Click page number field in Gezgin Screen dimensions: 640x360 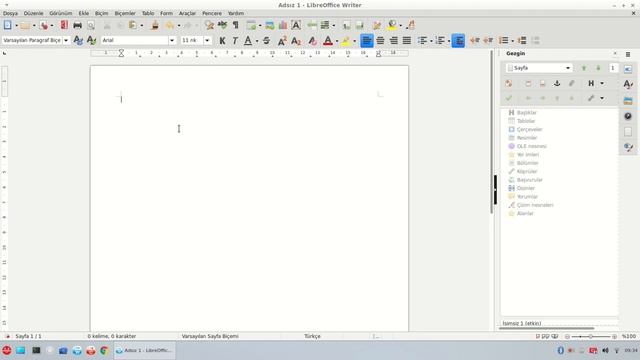[x=612, y=68]
